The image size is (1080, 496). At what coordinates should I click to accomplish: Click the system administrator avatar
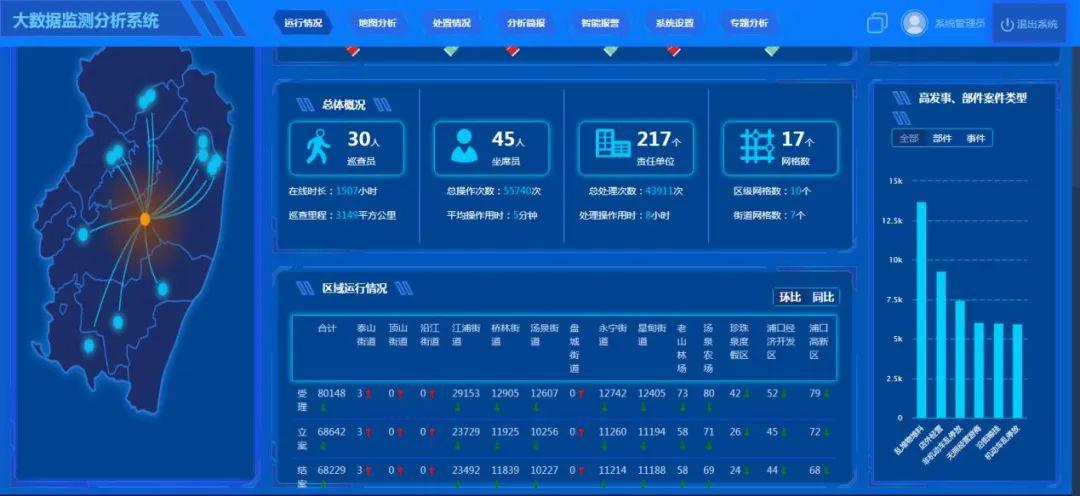coord(914,23)
